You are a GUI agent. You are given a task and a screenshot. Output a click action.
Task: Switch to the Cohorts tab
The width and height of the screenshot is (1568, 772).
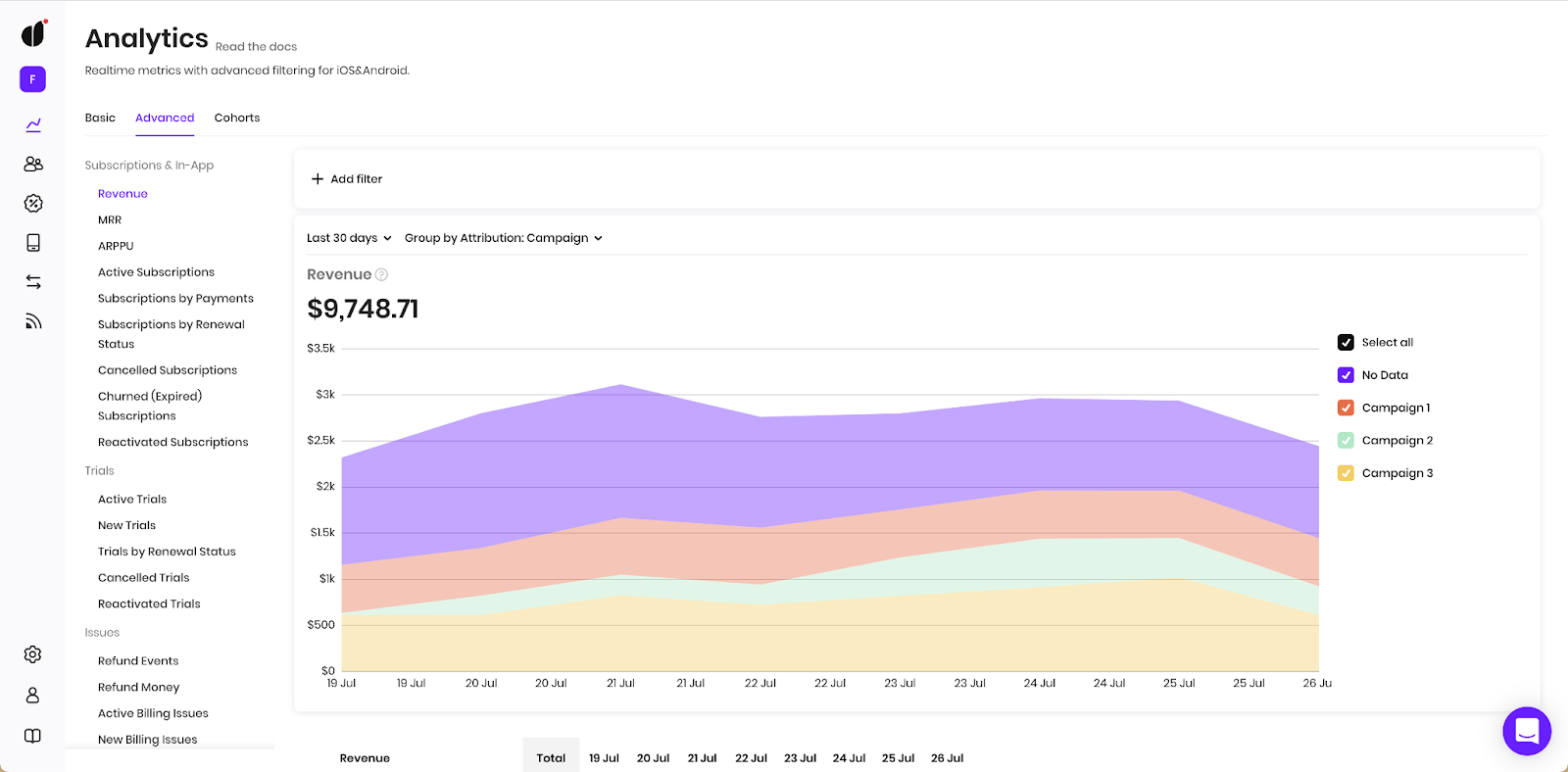(237, 118)
